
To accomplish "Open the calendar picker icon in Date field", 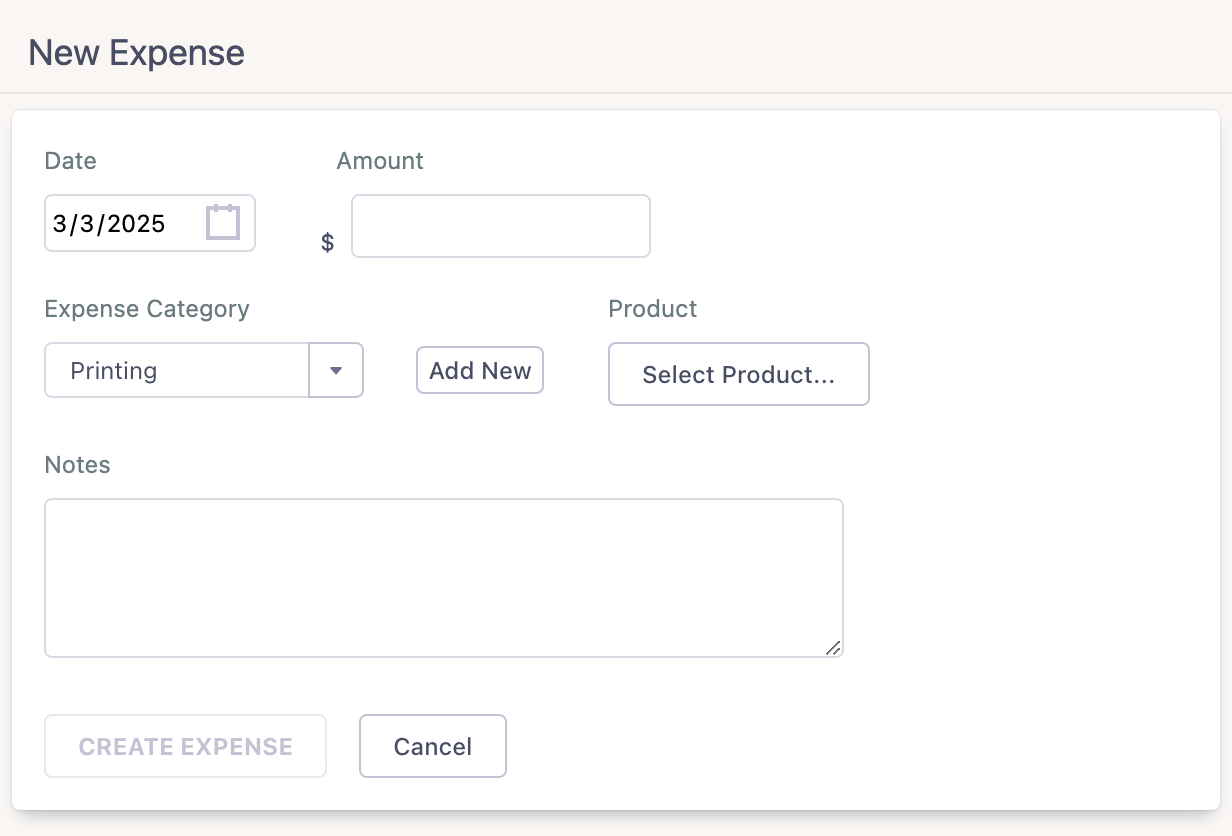I will click(223, 222).
